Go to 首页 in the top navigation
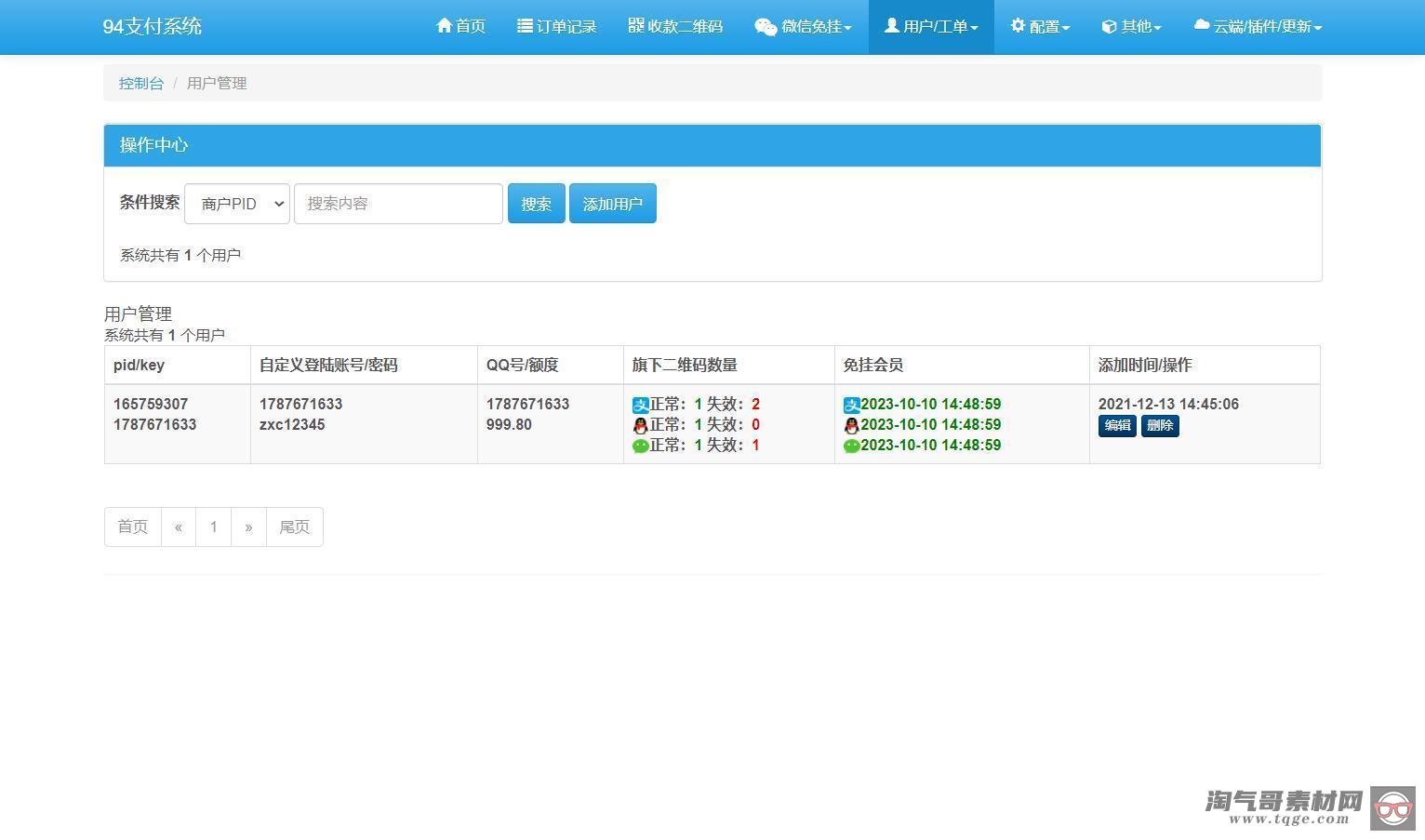1425x840 pixels. (x=461, y=26)
